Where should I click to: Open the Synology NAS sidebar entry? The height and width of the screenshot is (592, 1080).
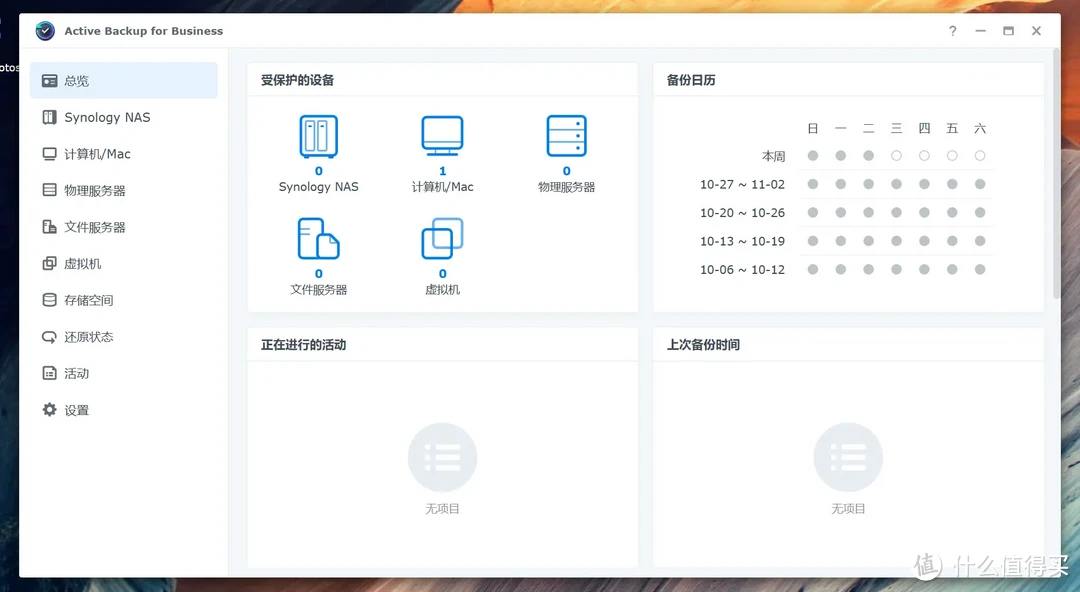[x=101, y=117]
